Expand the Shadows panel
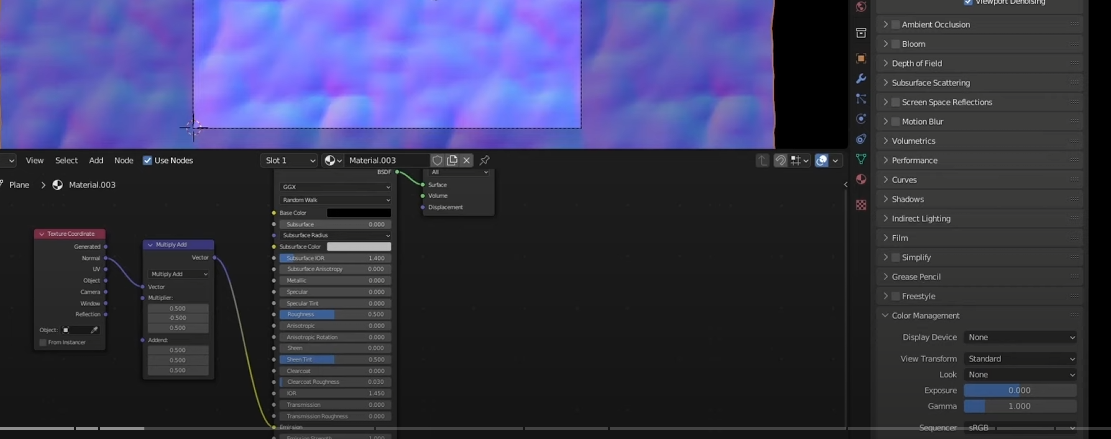 tap(886, 199)
